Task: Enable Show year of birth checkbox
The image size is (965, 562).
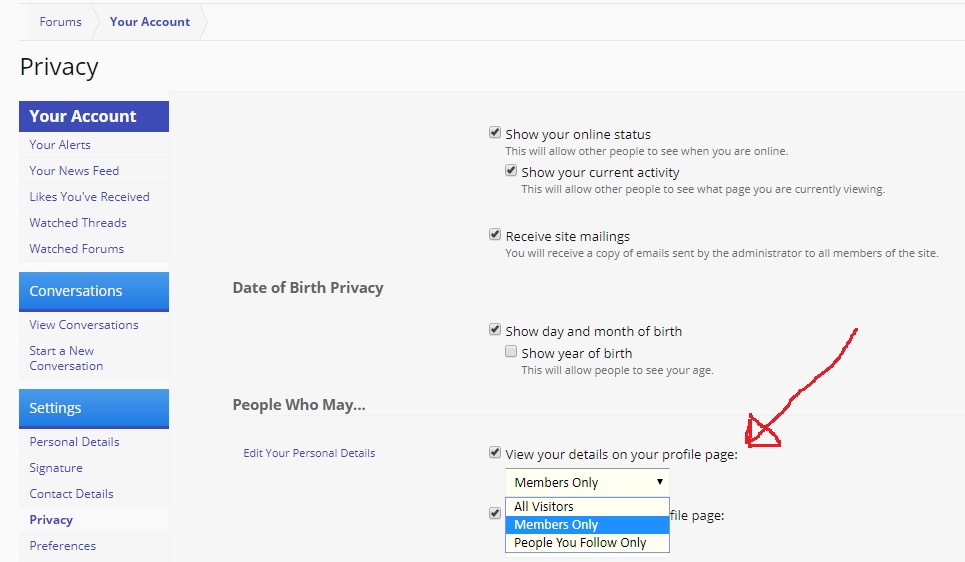Action: click(511, 352)
